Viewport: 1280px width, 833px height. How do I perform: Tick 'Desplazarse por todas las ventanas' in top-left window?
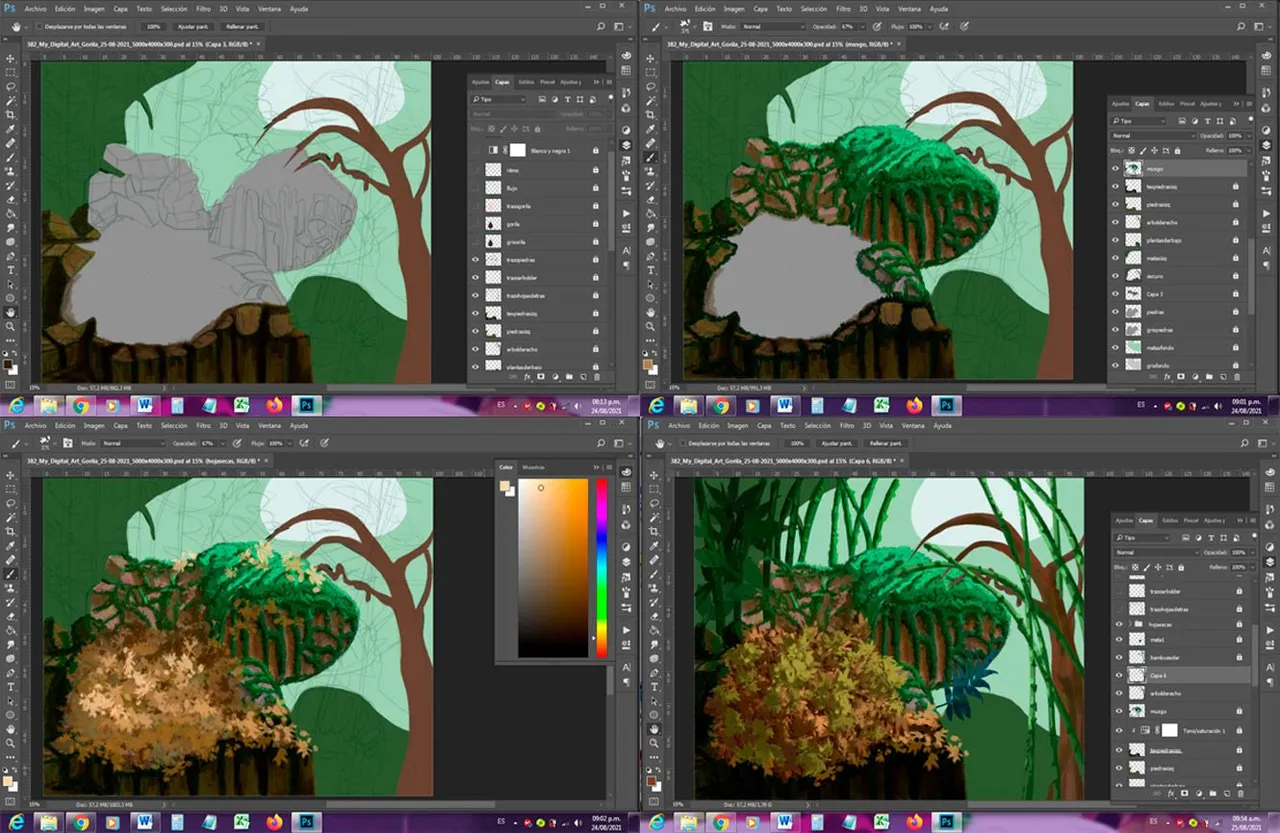(38, 25)
